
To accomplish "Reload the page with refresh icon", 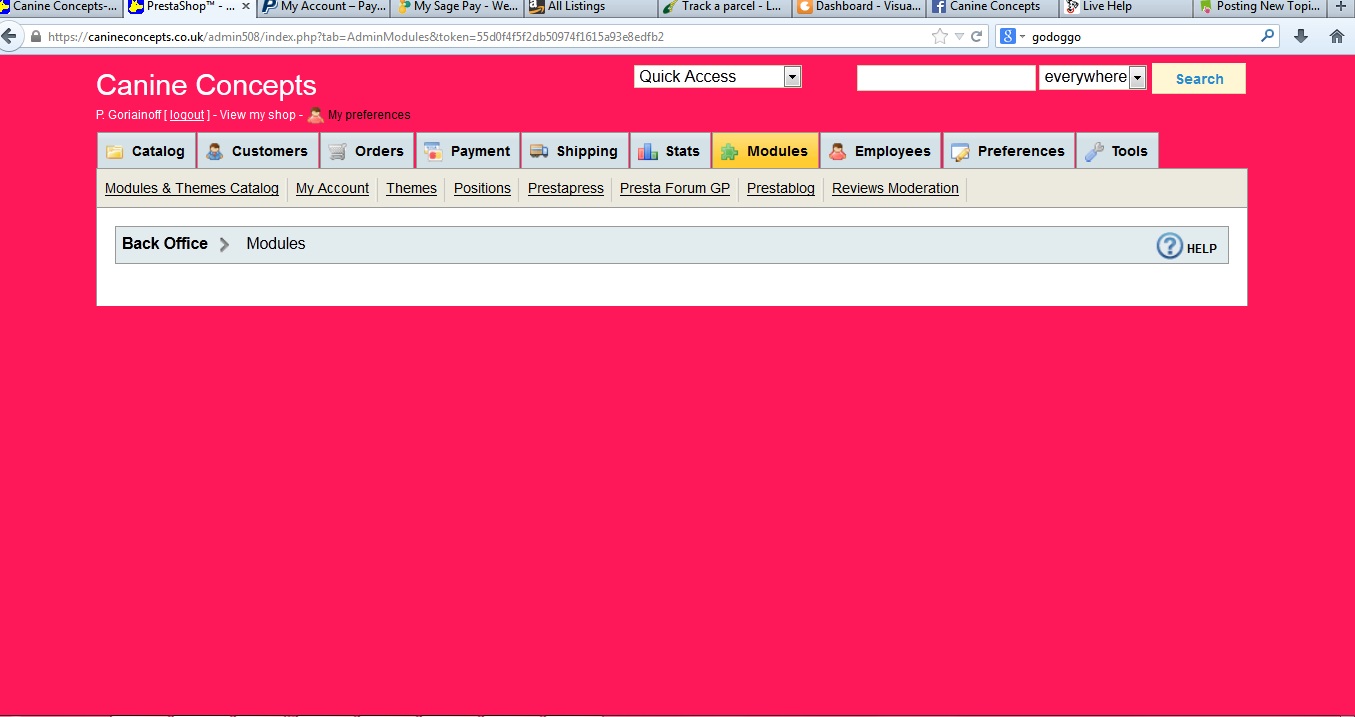I will (x=977, y=36).
